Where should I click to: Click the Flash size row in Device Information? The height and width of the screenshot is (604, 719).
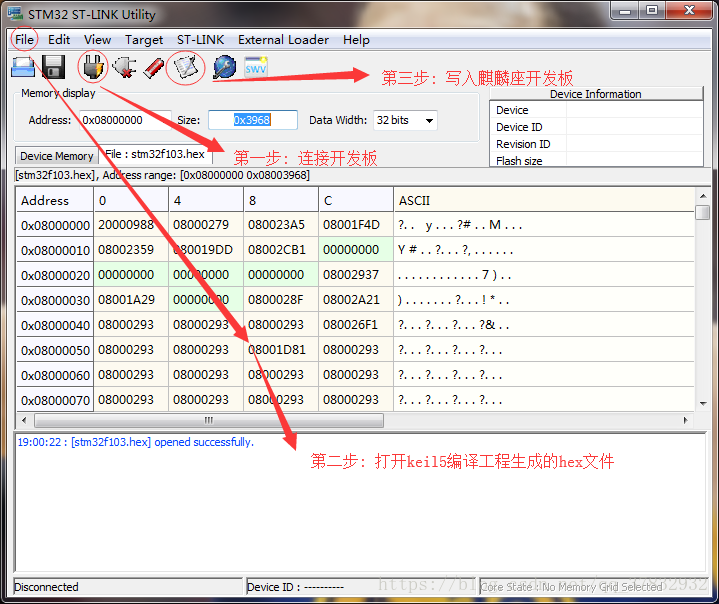pyautogui.click(x=596, y=161)
